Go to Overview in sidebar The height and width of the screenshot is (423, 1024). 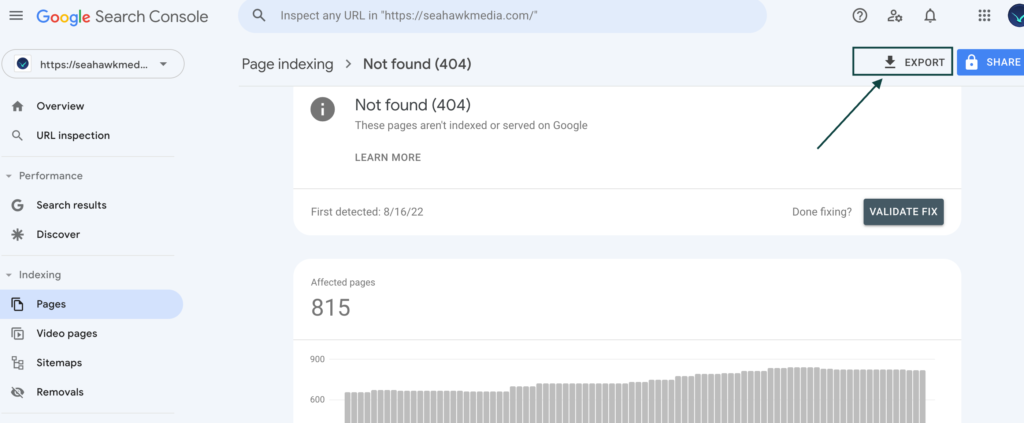pyautogui.click(x=60, y=106)
